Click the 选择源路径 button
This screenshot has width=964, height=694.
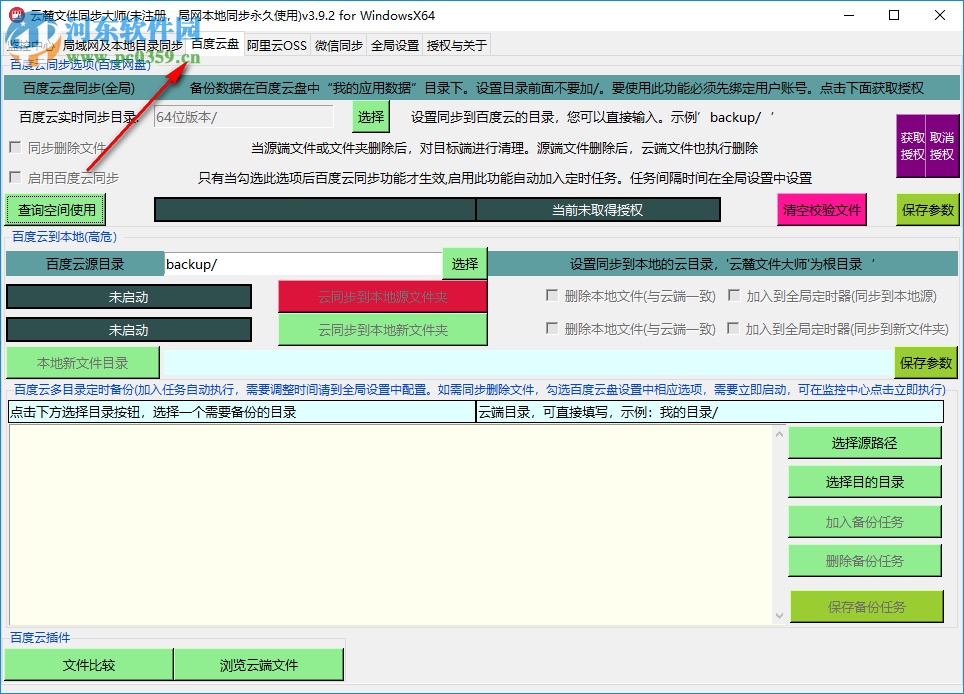(866, 442)
